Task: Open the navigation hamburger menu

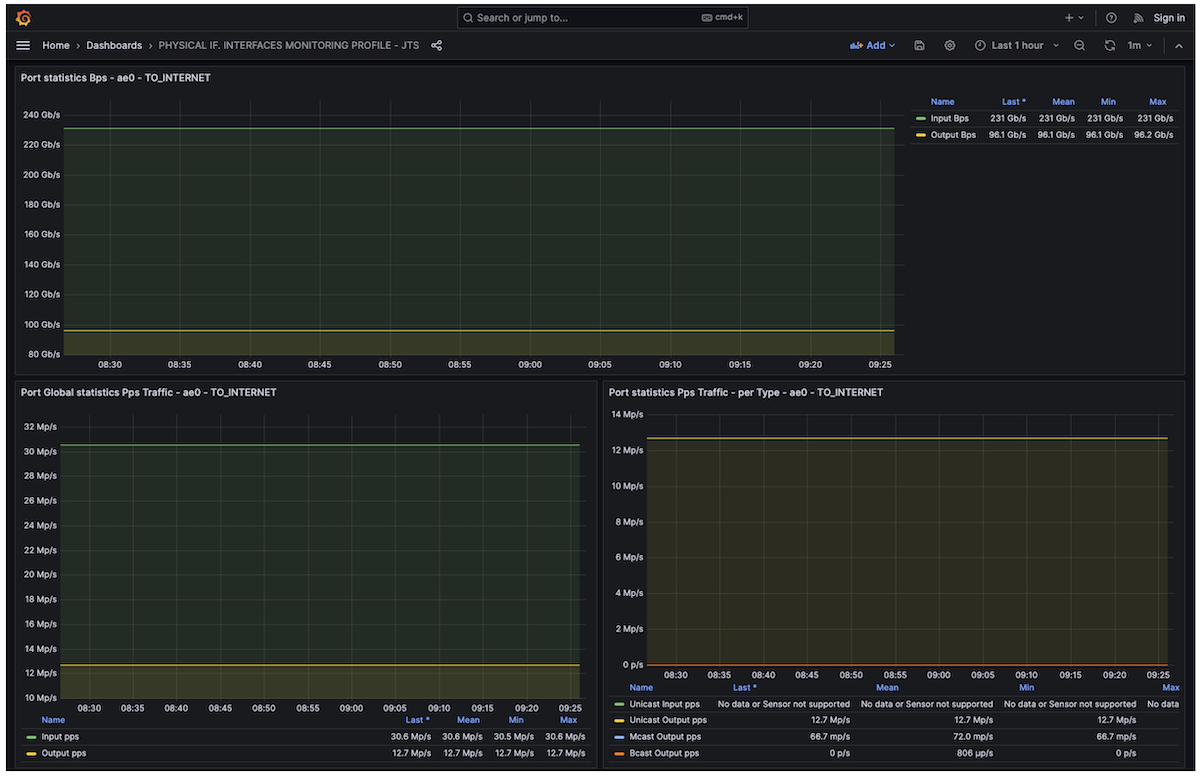Action: point(22,45)
